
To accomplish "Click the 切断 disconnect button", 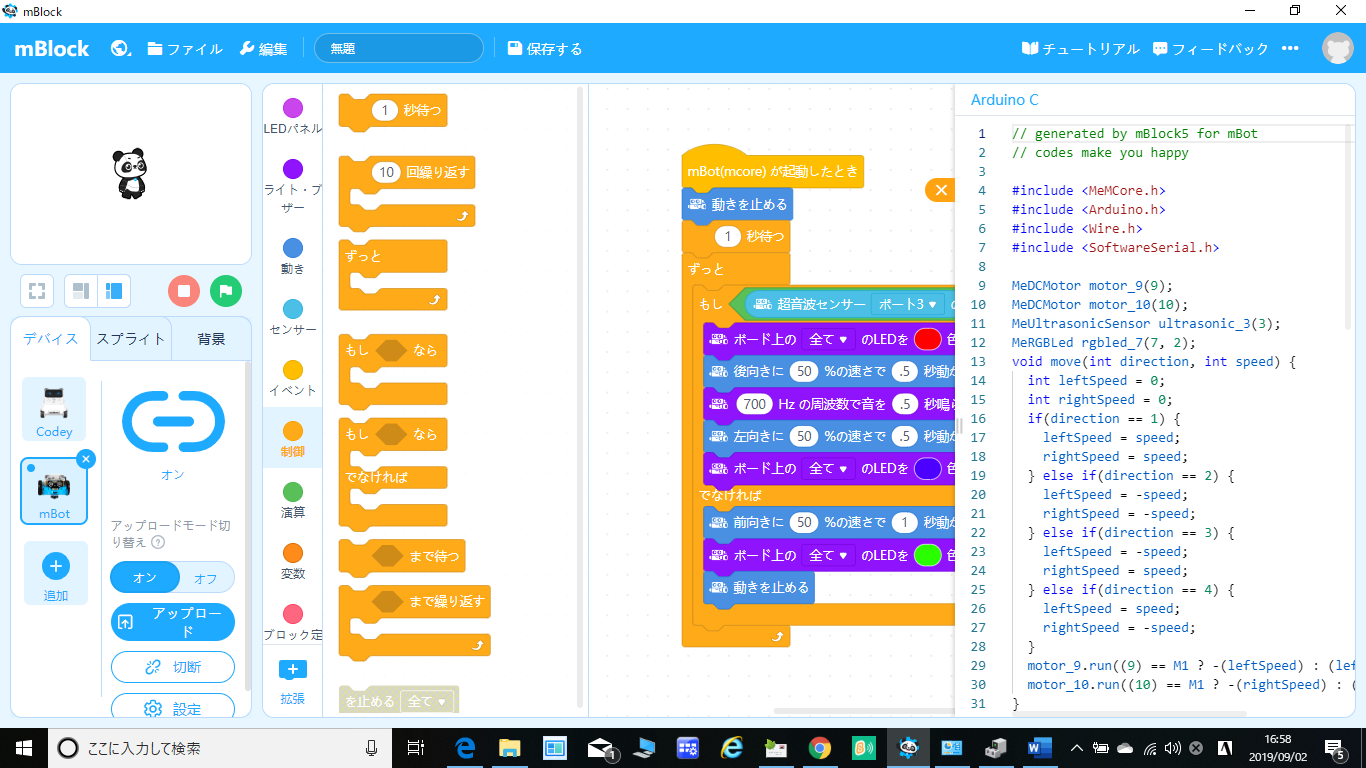I will point(172,667).
